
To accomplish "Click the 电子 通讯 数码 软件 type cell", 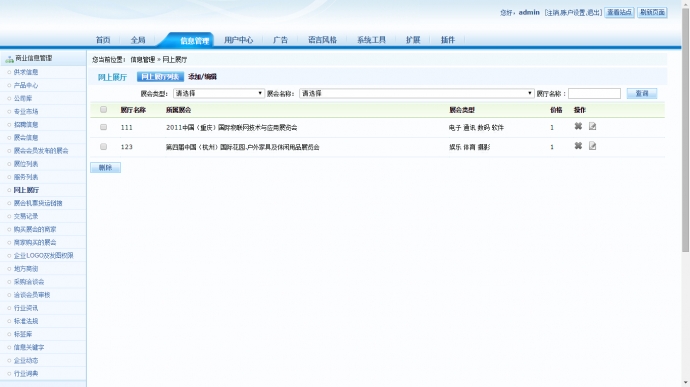I will click(x=476, y=128).
